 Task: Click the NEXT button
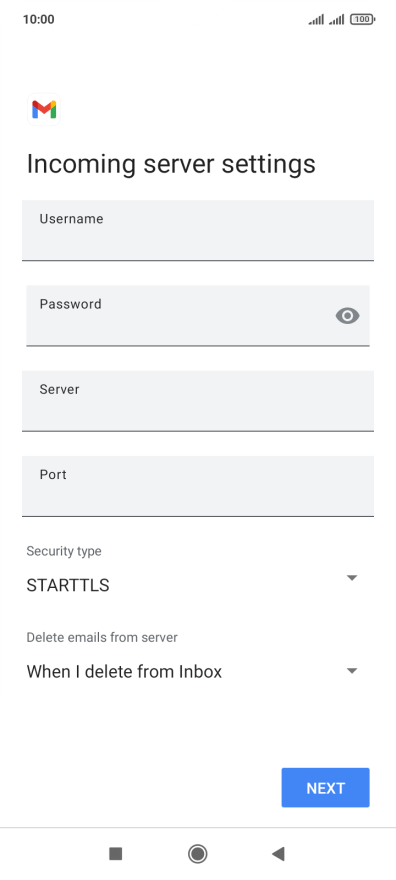(325, 788)
